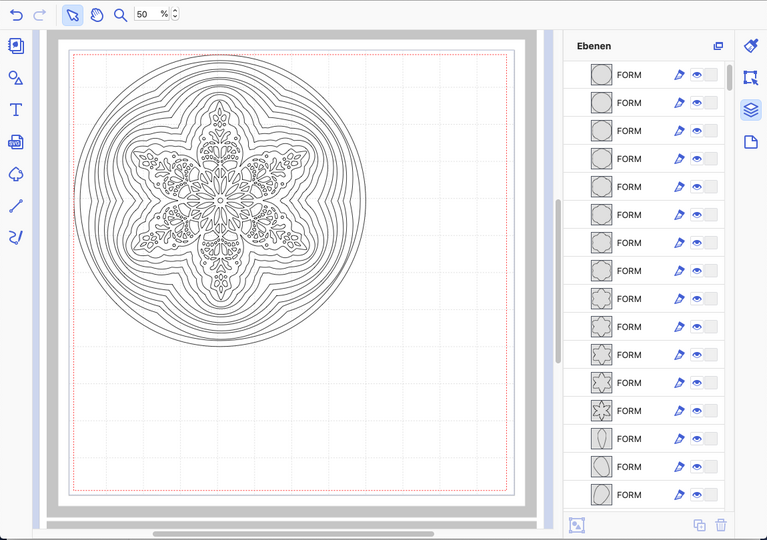Hide the bottommost visible FORM layer via eye
The height and width of the screenshot is (540, 767).
(x=697, y=495)
